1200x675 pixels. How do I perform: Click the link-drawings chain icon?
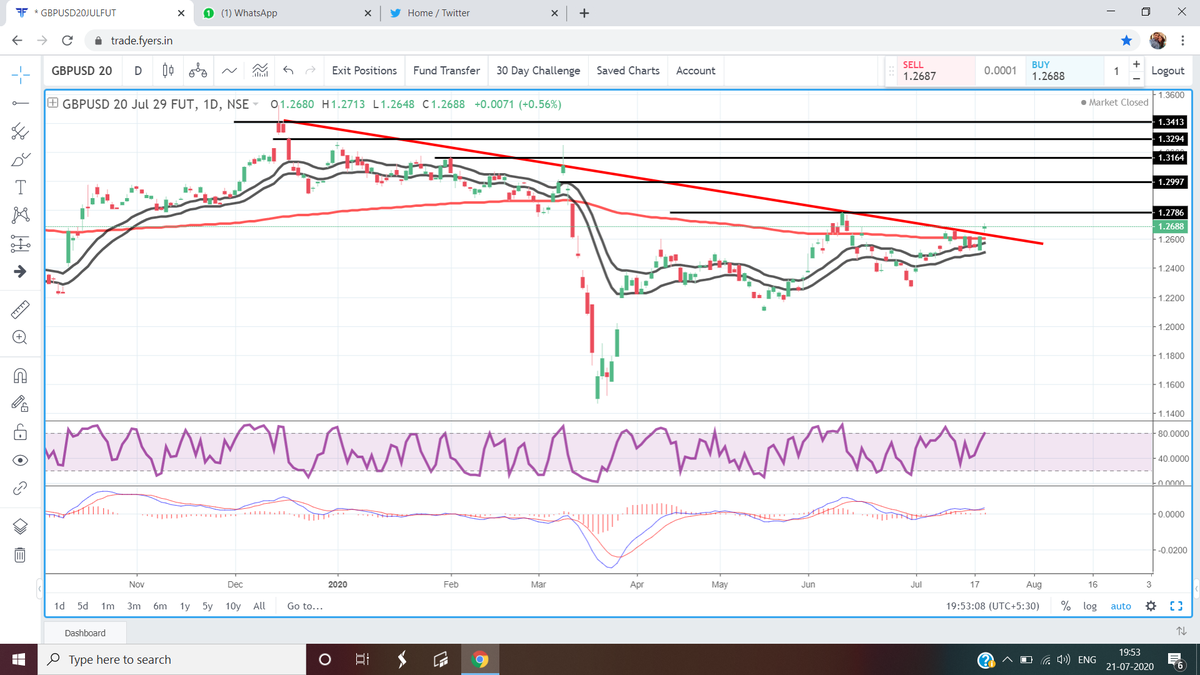(19, 489)
